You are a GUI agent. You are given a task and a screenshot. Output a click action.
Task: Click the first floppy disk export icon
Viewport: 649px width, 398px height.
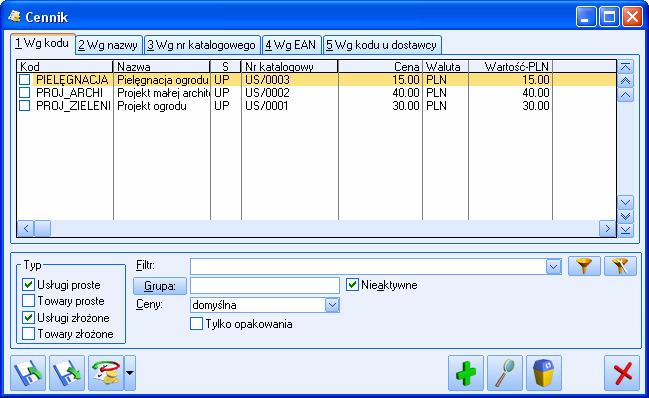28,373
